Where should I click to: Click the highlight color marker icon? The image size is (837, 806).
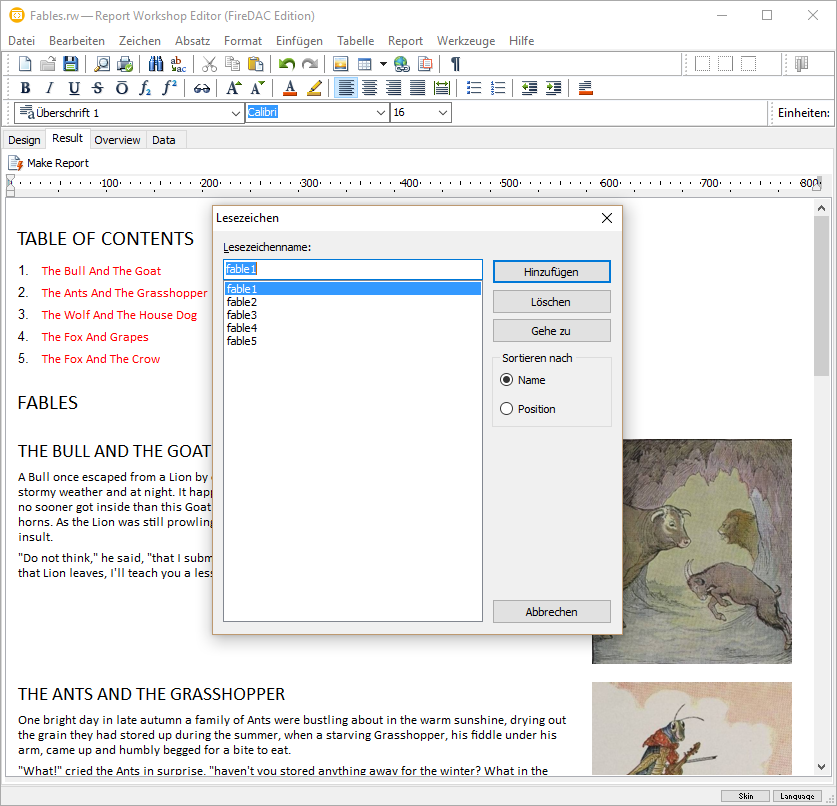[314, 88]
